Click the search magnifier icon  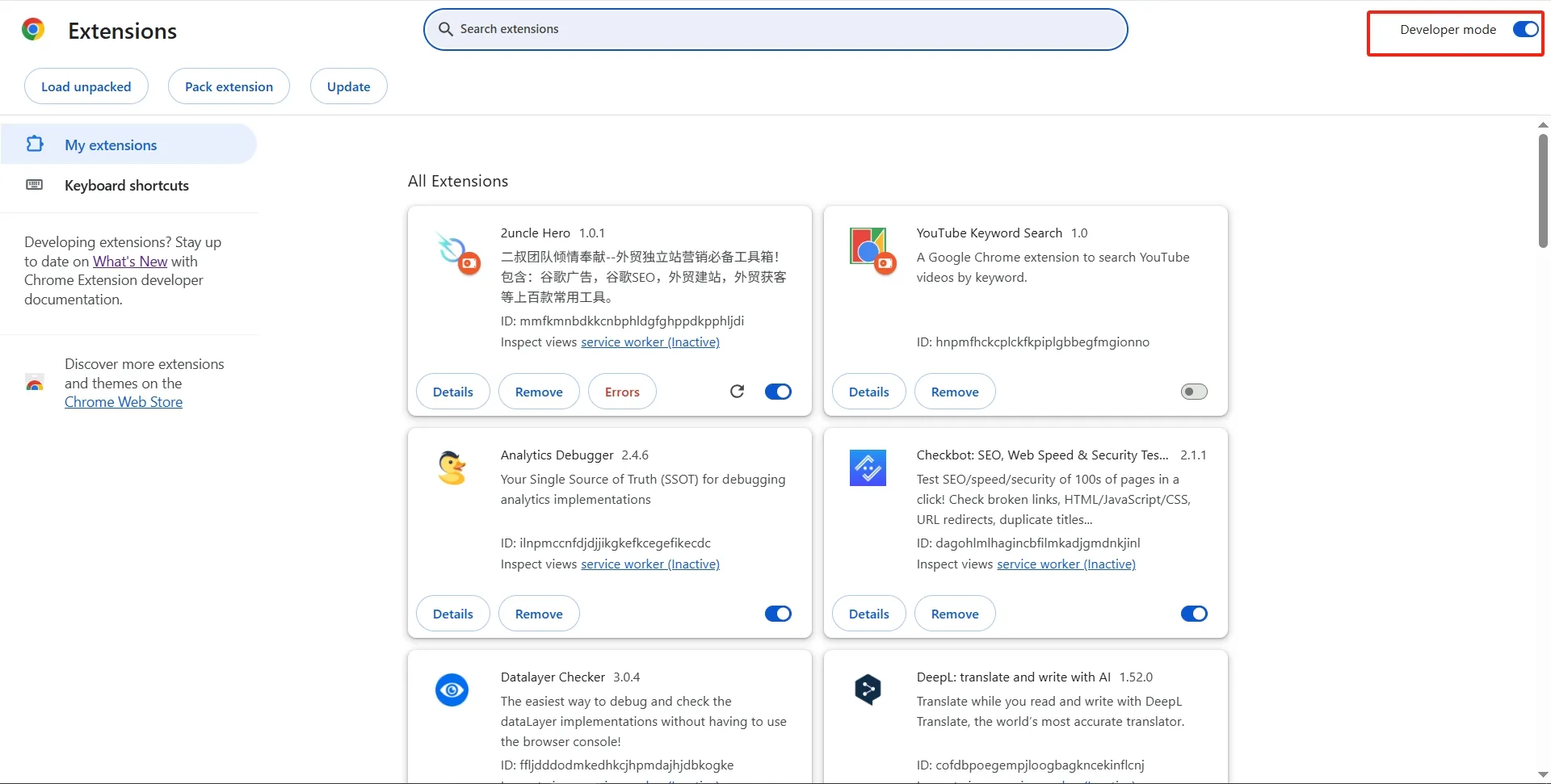click(x=445, y=29)
